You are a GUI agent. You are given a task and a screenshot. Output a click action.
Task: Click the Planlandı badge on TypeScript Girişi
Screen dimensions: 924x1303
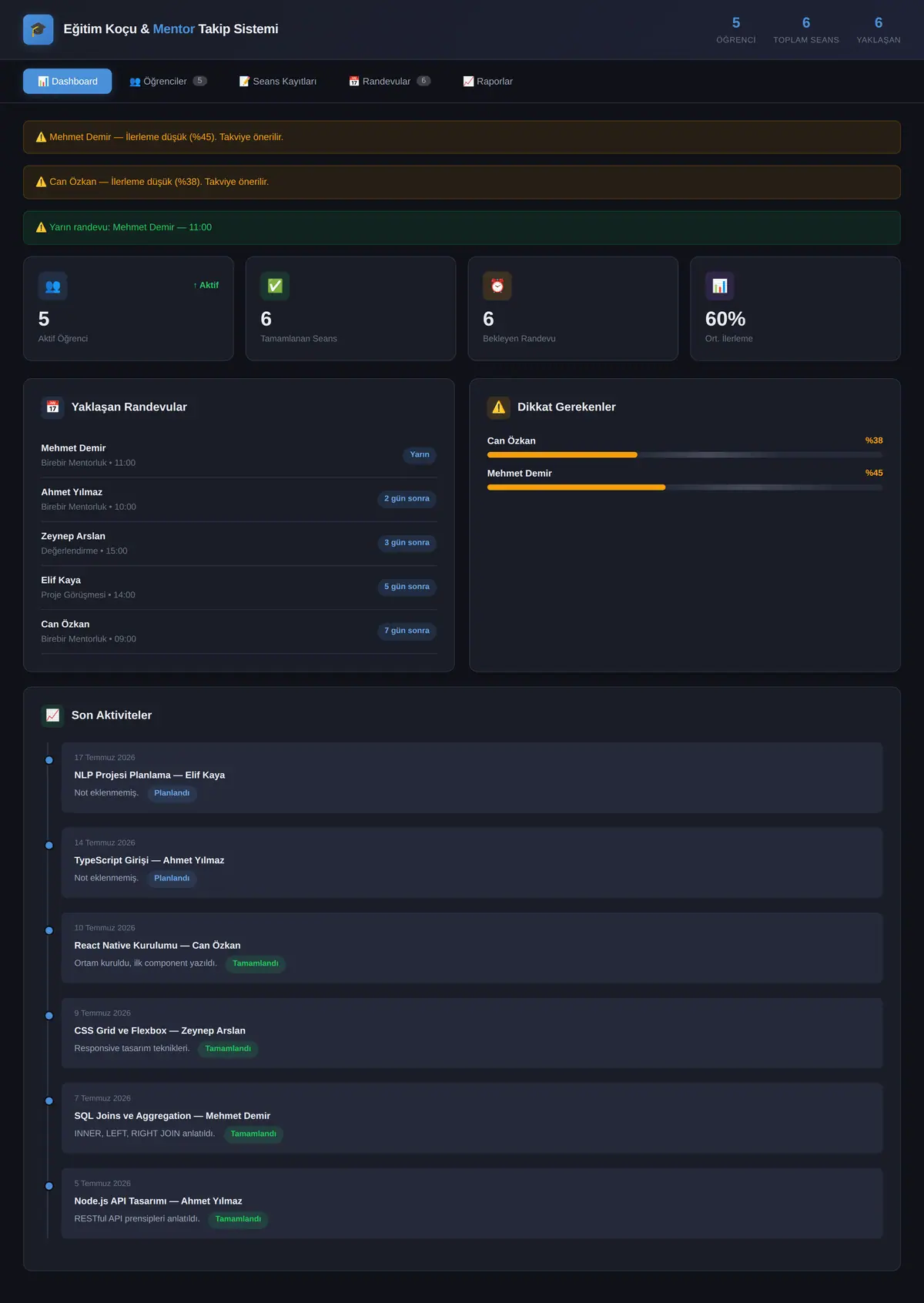coord(172,879)
